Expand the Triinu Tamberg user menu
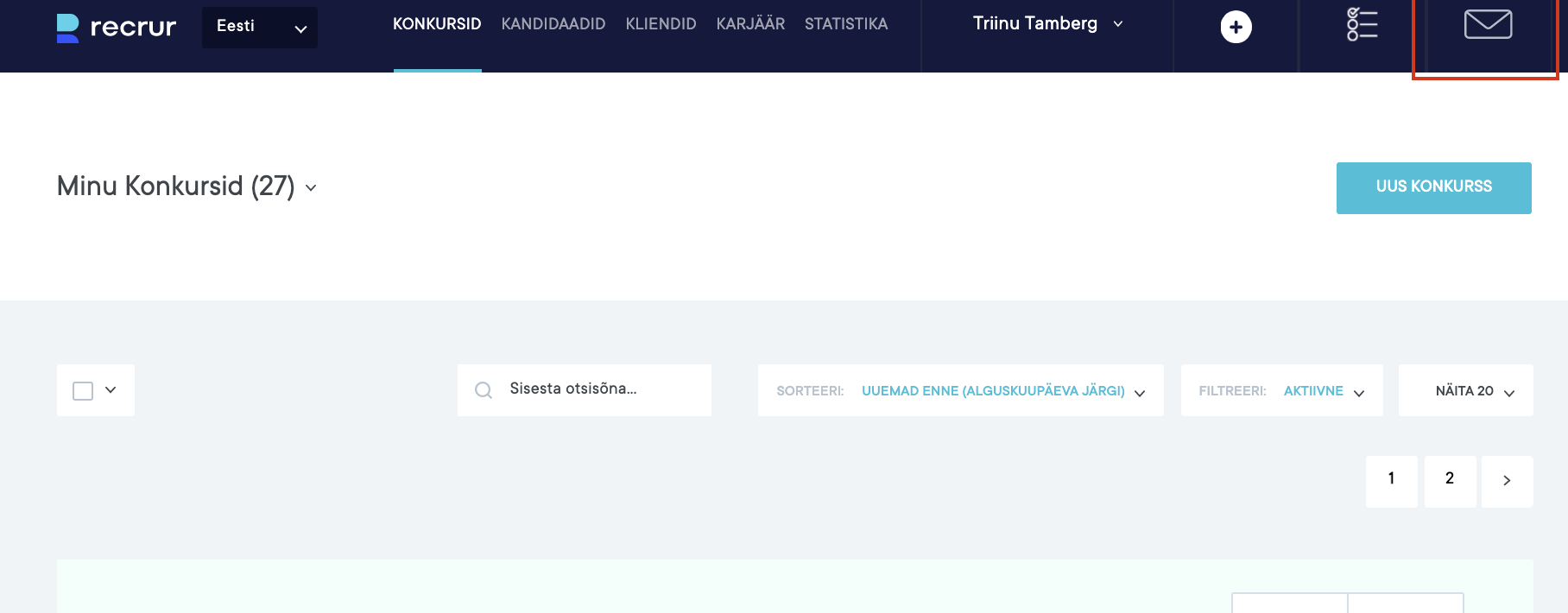Image resolution: width=1568 pixels, height=613 pixels. [1047, 24]
